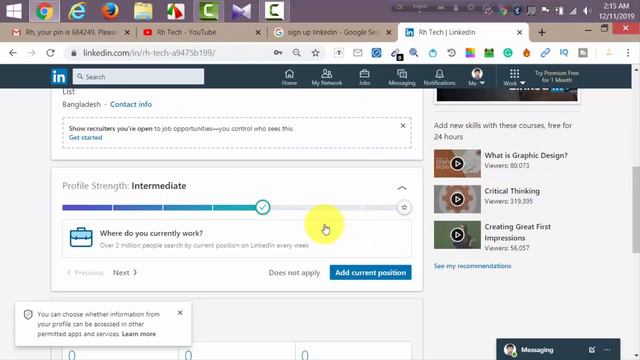Click the flame extension icon

(527, 53)
